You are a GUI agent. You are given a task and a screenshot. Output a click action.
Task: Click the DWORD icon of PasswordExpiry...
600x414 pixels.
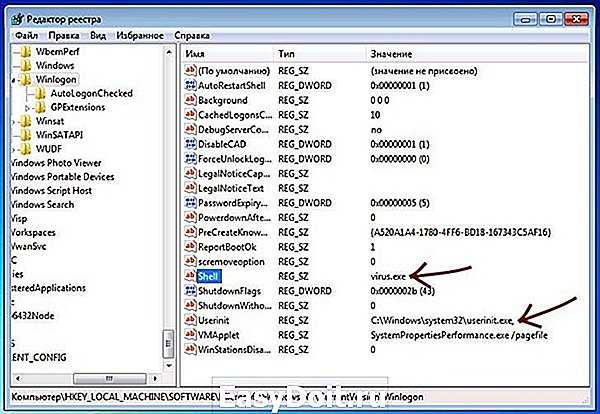coord(191,203)
